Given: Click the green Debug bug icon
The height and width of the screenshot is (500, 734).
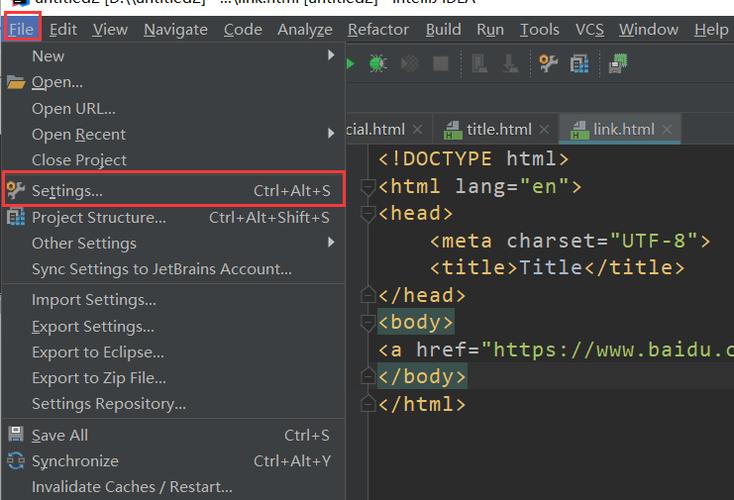Looking at the screenshot, I should 377,64.
